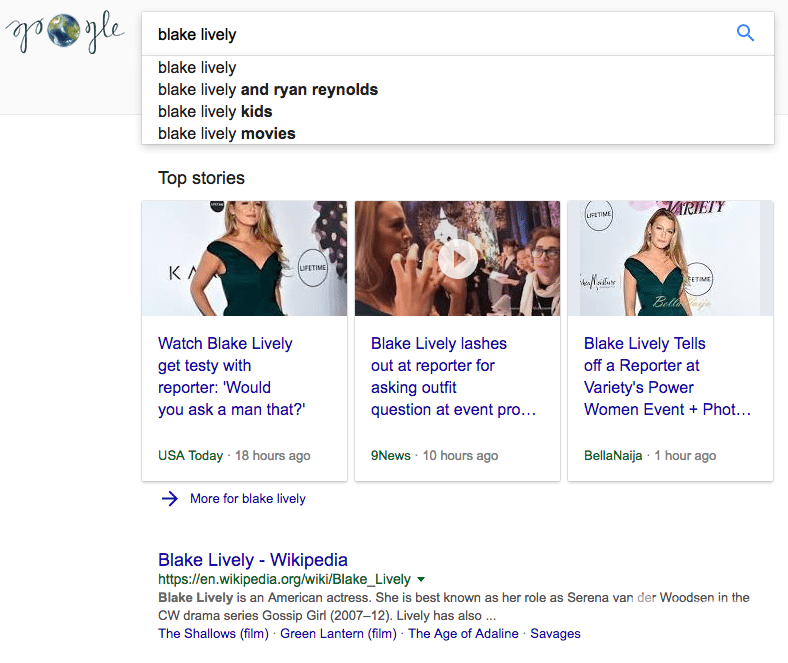Play the 9News video thumbnail
Viewport: 788px width, 663px height.
pyautogui.click(x=457, y=259)
